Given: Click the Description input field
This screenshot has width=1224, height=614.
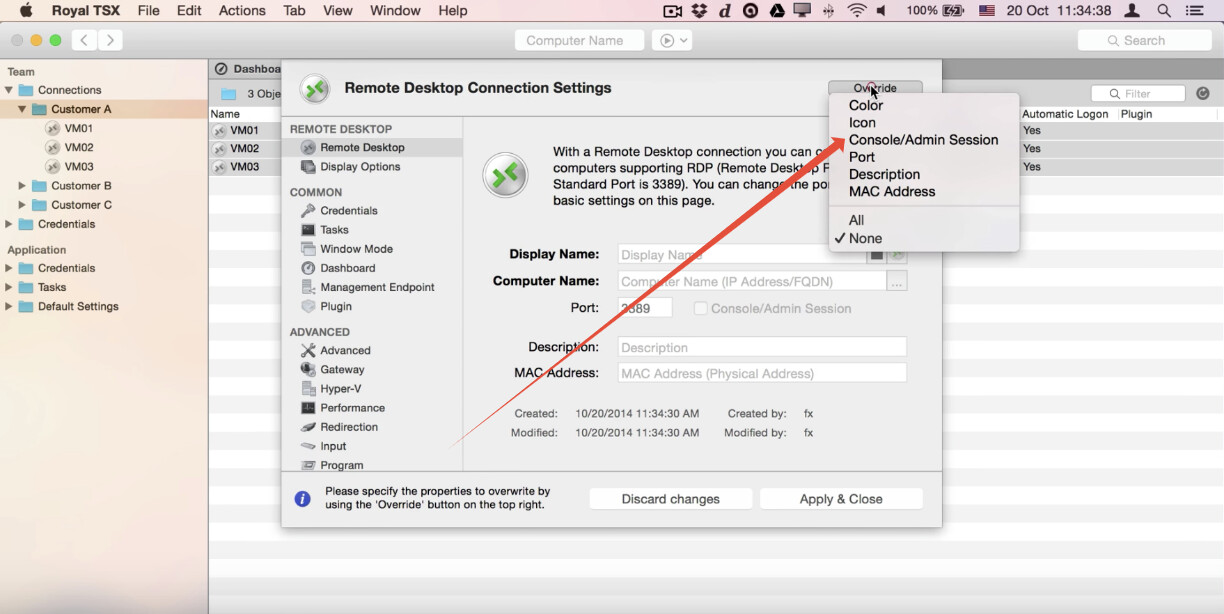Looking at the screenshot, I should [762, 347].
